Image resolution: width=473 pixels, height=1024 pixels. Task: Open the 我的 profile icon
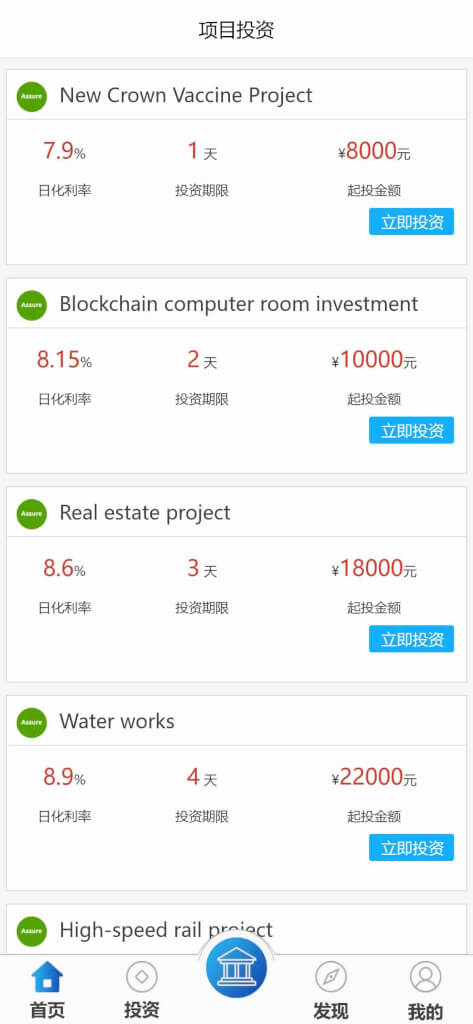[425, 977]
